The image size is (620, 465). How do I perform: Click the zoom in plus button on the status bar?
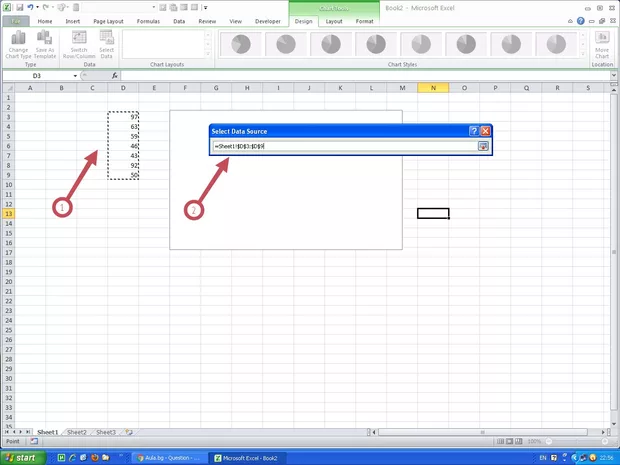[x=605, y=441]
